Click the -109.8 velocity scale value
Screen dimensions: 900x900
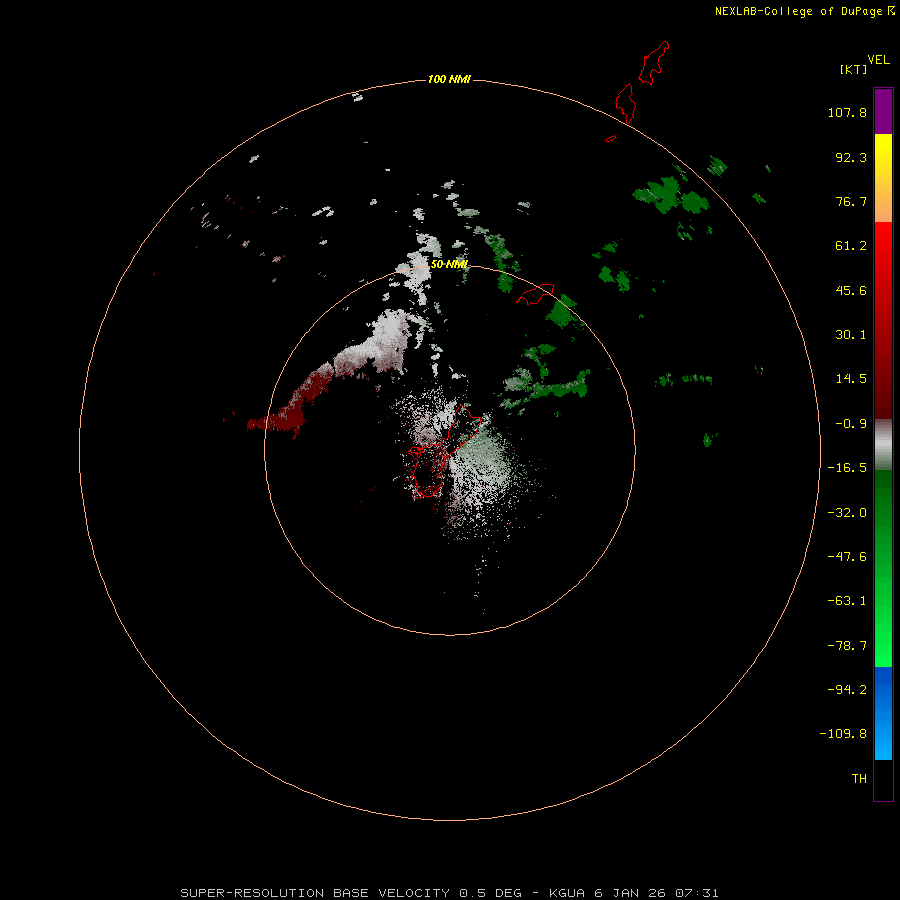click(x=843, y=734)
